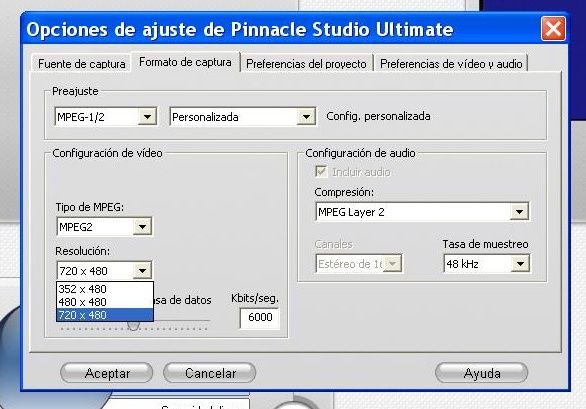This screenshot has height=409, width=586.
Task: Click the data rate slider thumb
Action: click(133, 325)
